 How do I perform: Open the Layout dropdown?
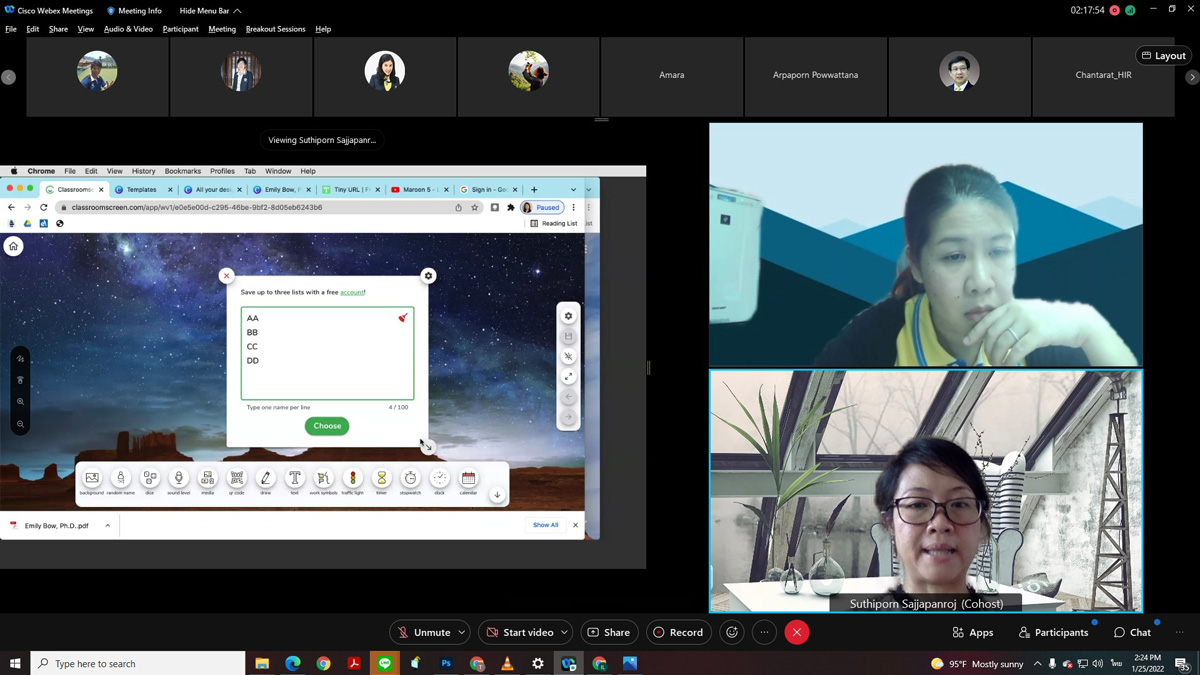[x=1164, y=56]
